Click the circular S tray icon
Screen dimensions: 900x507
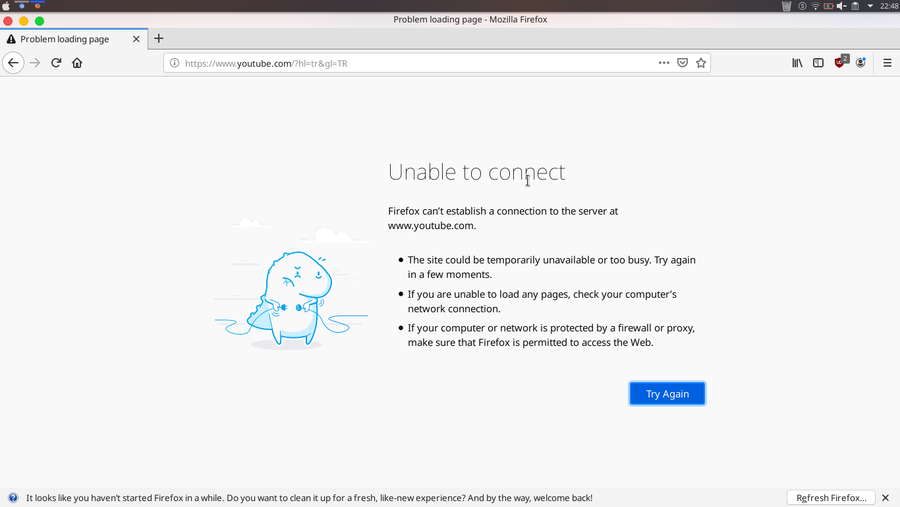(802, 6)
